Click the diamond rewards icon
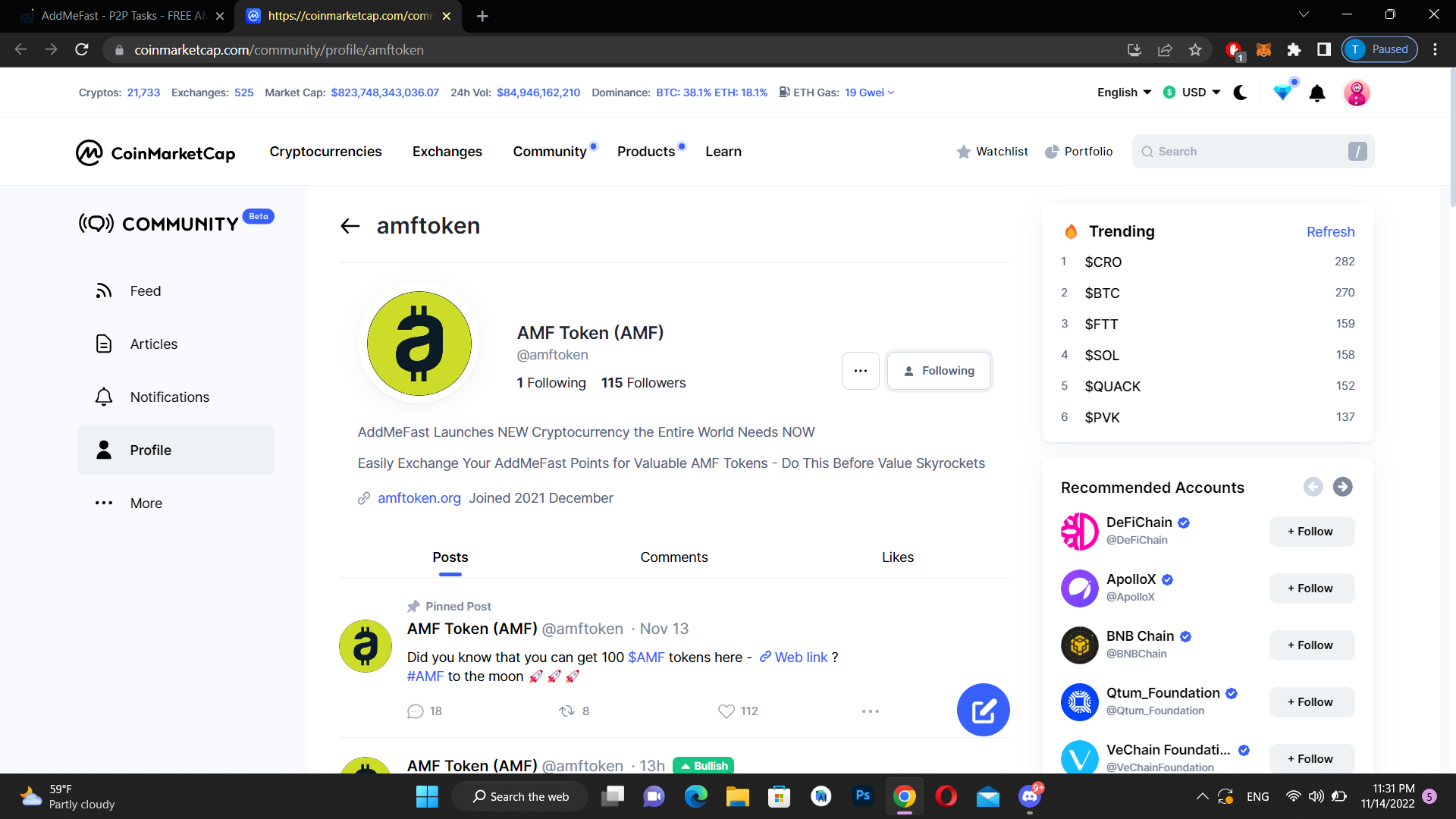The width and height of the screenshot is (1456, 819). click(1282, 93)
